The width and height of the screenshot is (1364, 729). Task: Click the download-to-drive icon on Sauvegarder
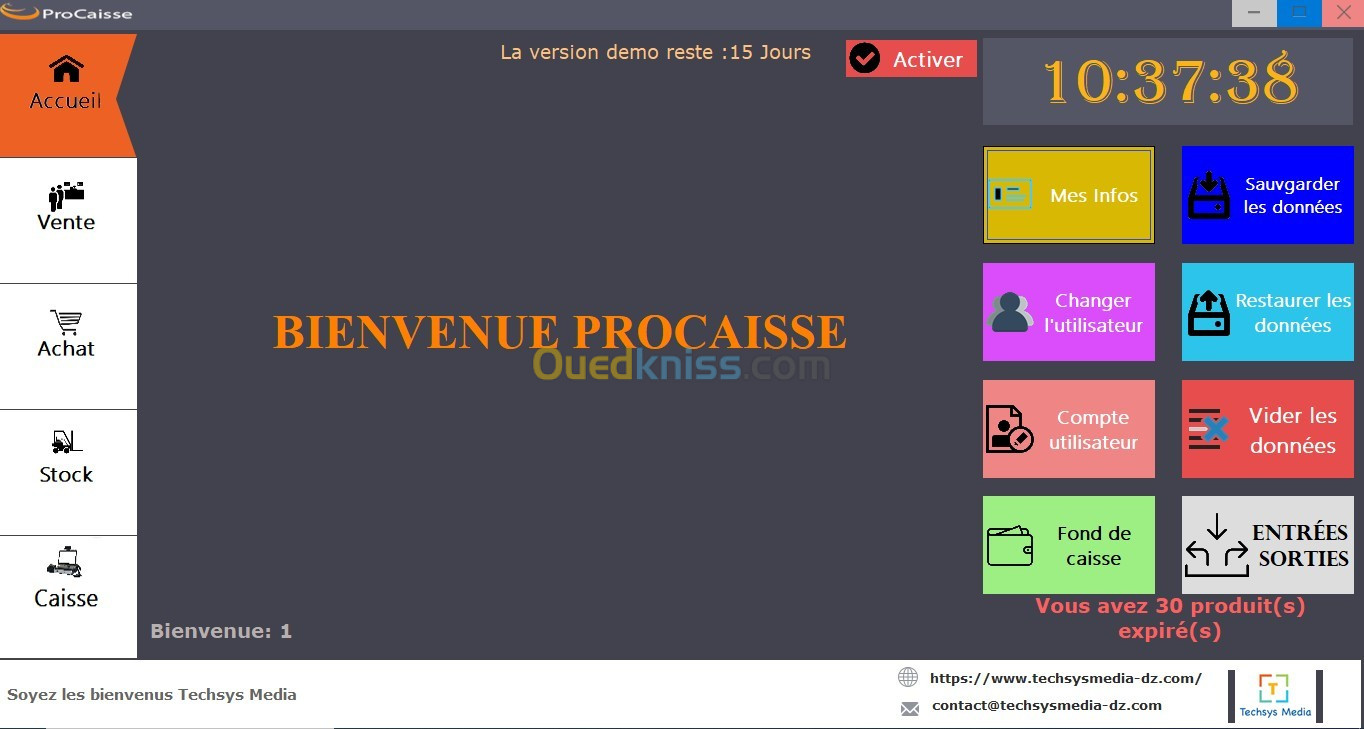(1209, 195)
